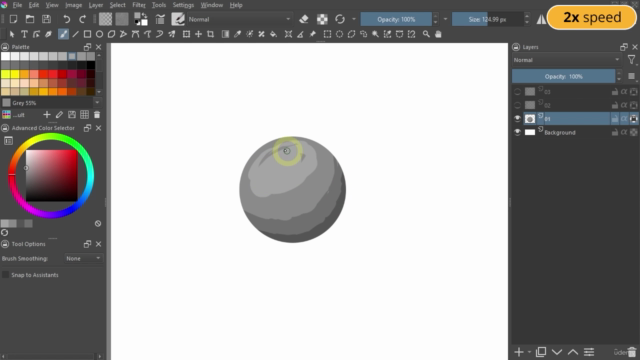Expand add layer options arrow
Viewport: 640px width, 360px height.
(529, 352)
